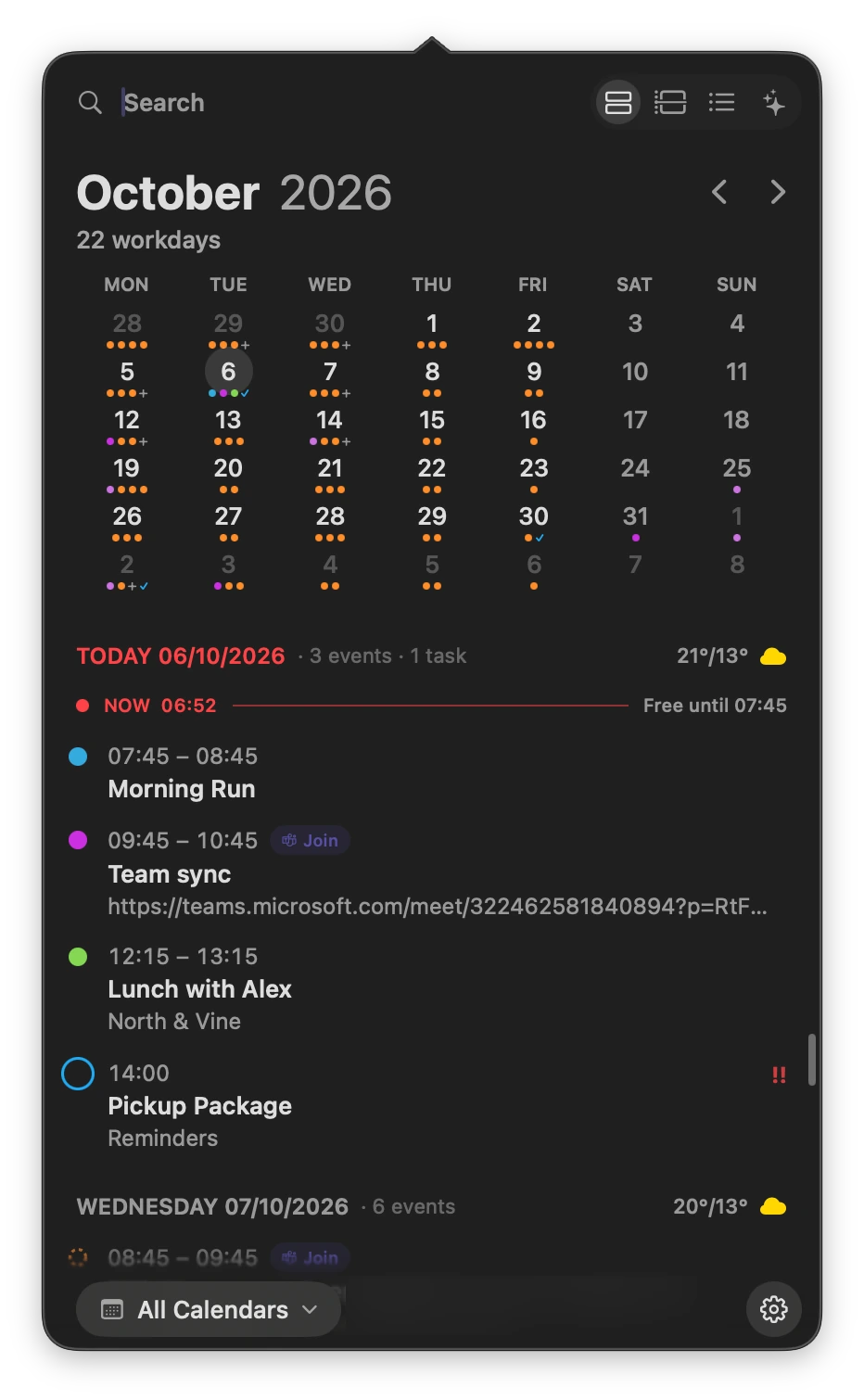The height and width of the screenshot is (1400, 864).
Task: Open the Teams meeting link
Action: (438, 906)
